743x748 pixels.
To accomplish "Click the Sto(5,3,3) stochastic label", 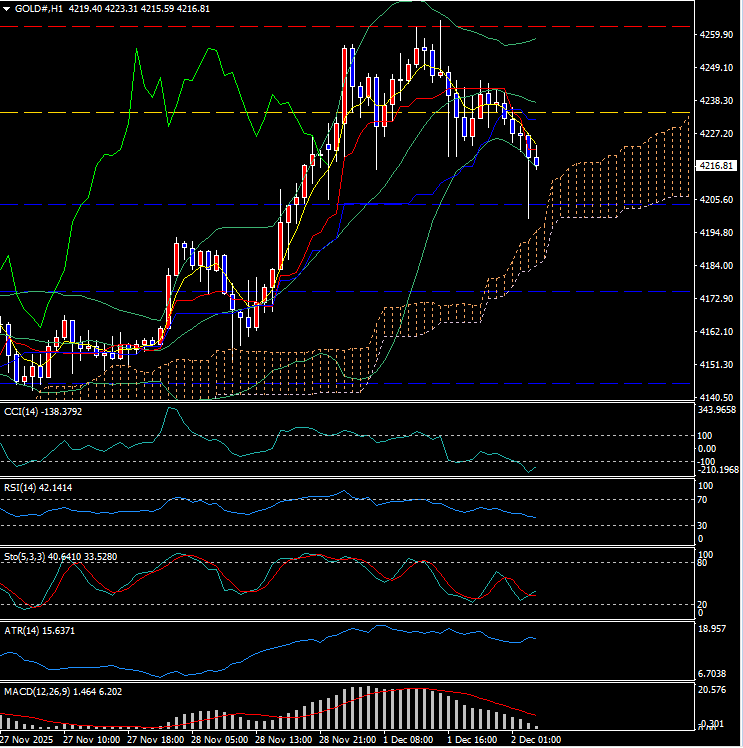I will pos(22,555).
